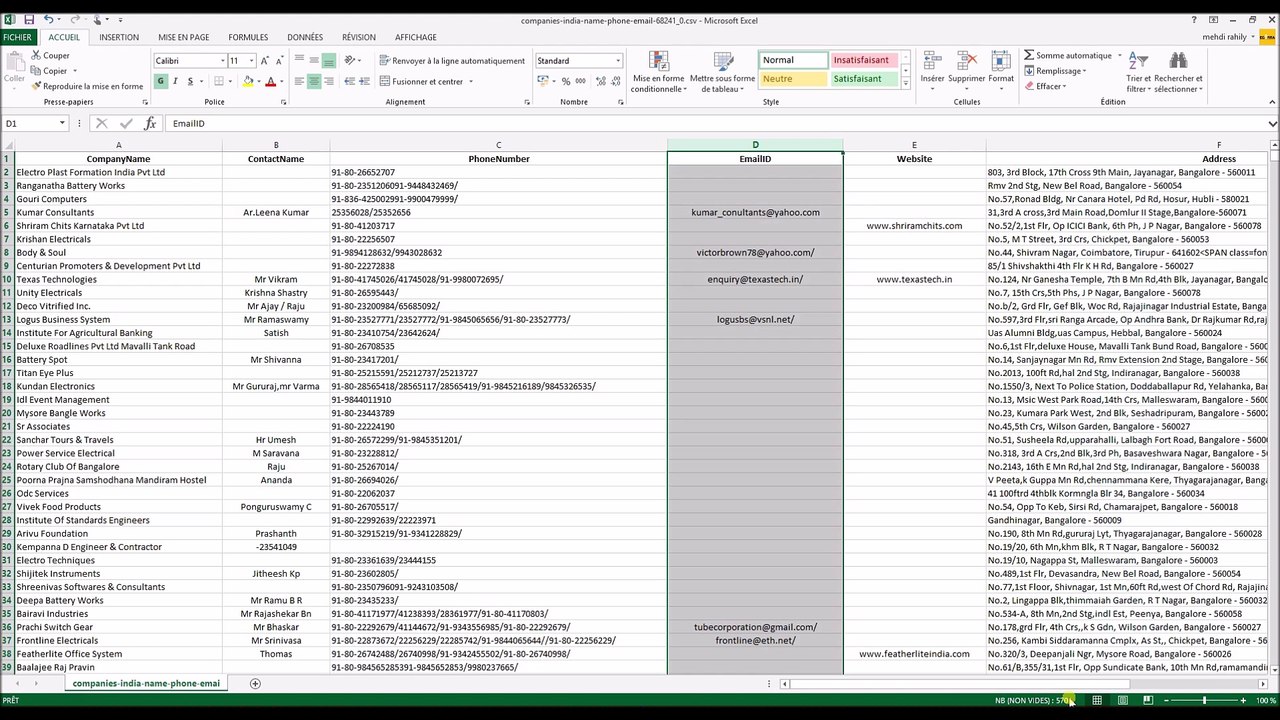The width and height of the screenshot is (1280, 720).
Task: Click the insert function fx button
Action: click(150, 123)
